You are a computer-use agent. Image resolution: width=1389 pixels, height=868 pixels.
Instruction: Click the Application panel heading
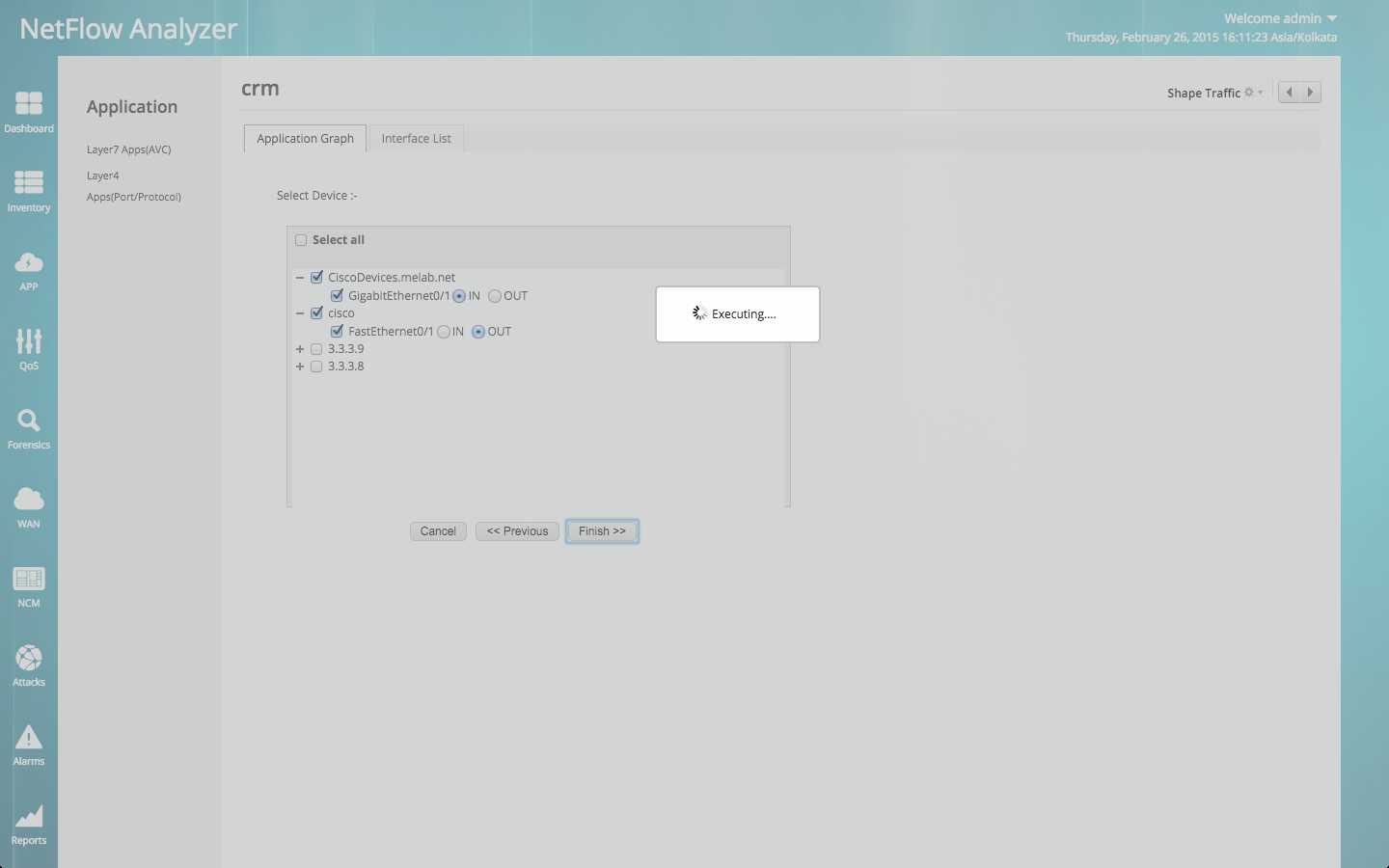pyautogui.click(x=132, y=107)
